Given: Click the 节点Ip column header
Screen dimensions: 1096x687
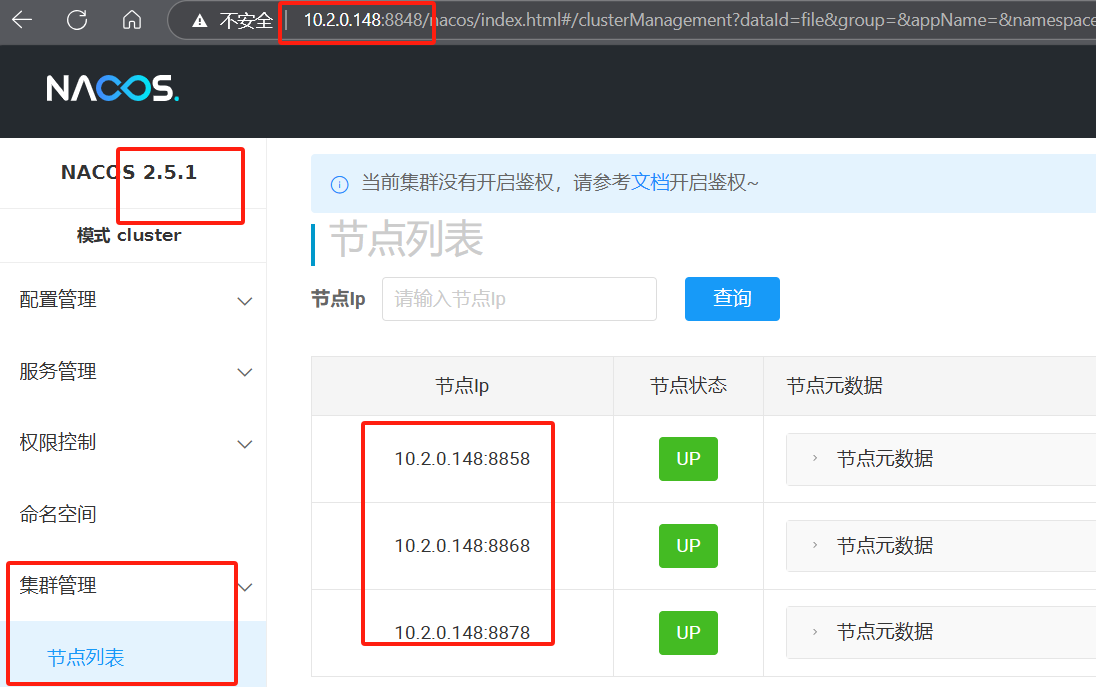Looking at the screenshot, I should point(462,386).
